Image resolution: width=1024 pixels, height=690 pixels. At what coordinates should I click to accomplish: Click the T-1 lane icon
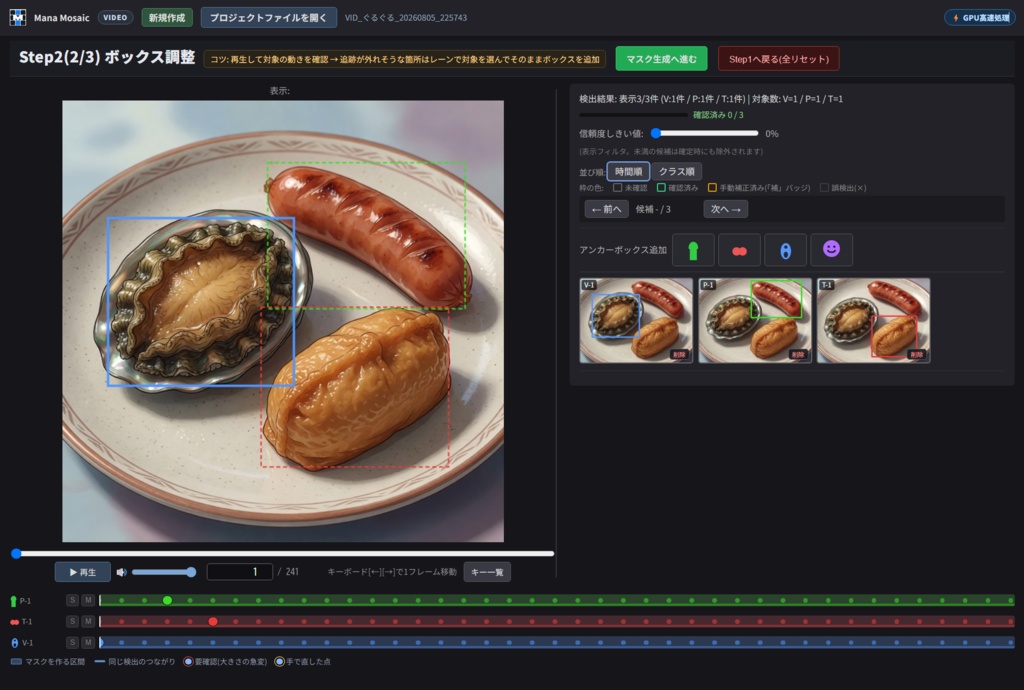[14, 622]
